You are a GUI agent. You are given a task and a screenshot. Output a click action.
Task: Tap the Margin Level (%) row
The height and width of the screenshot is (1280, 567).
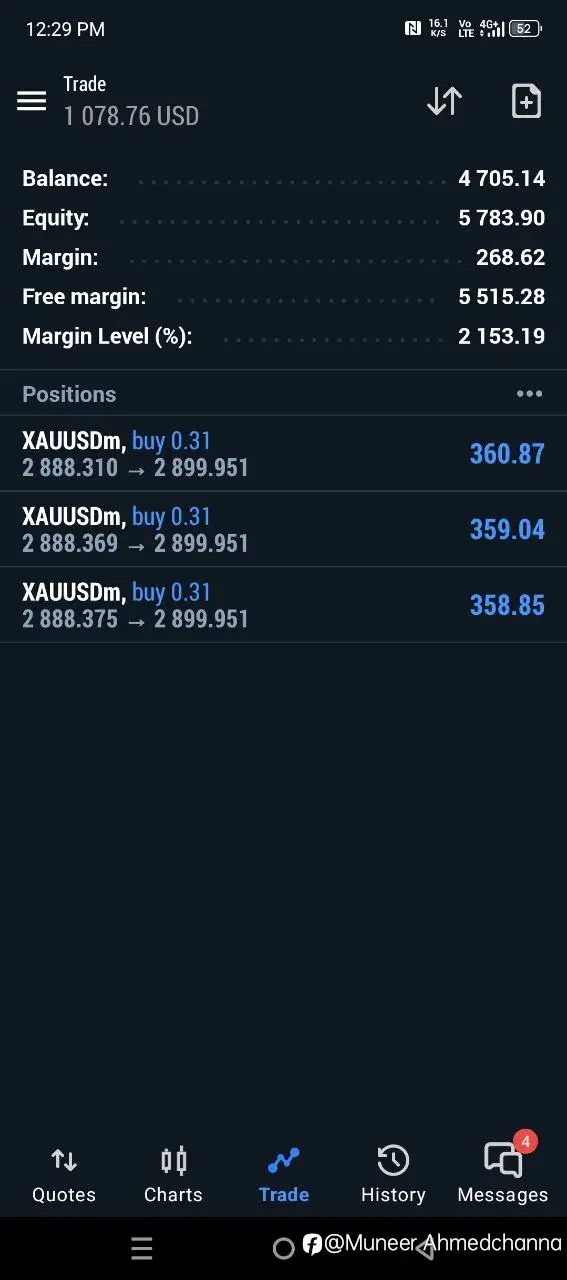tap(283, 336)
